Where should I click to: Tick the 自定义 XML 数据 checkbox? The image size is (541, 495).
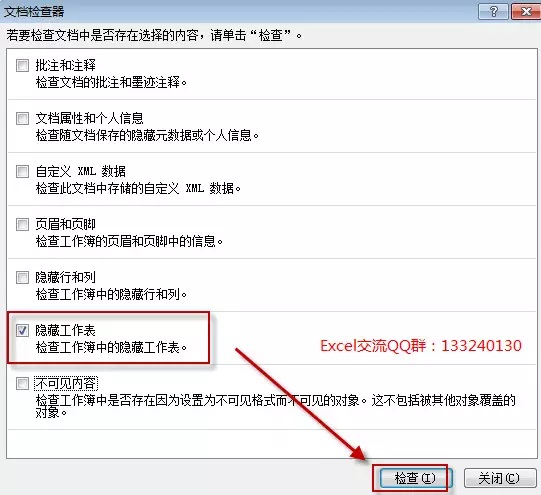(22, 171)
